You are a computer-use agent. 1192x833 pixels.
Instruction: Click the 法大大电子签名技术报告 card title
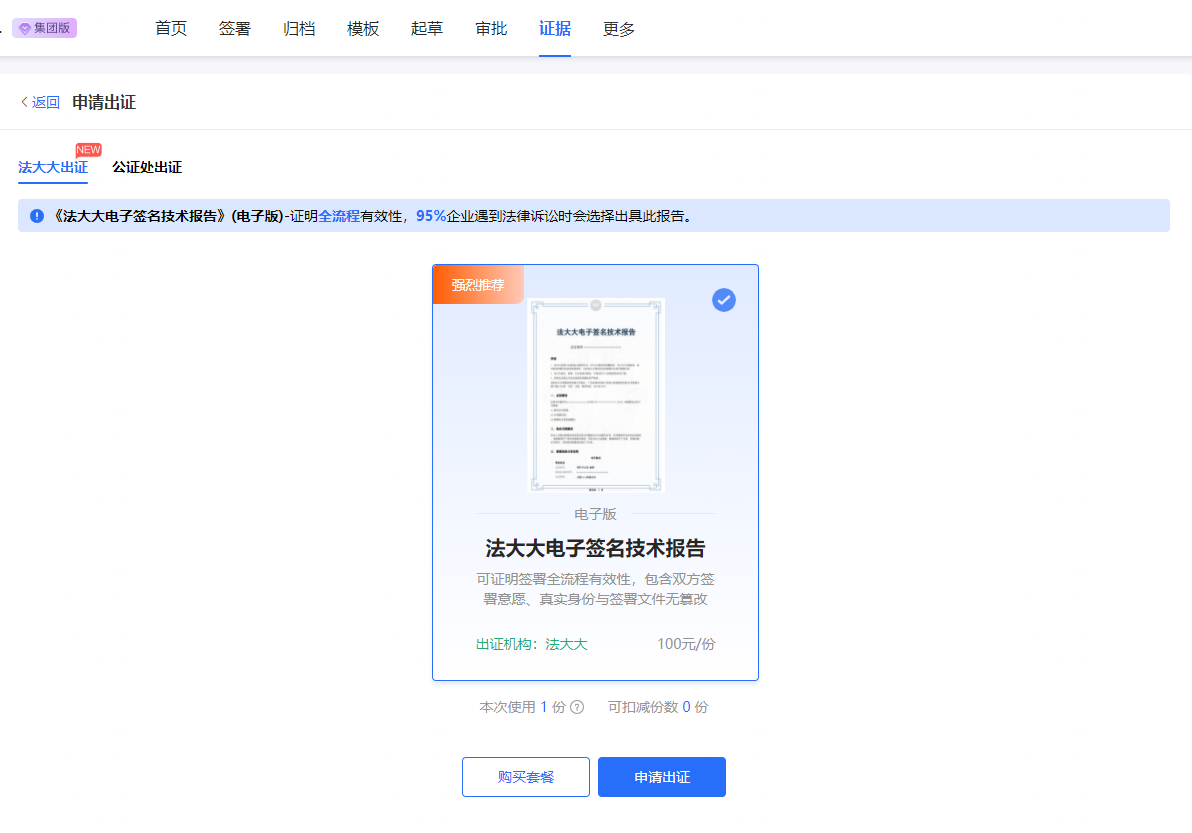595,548
